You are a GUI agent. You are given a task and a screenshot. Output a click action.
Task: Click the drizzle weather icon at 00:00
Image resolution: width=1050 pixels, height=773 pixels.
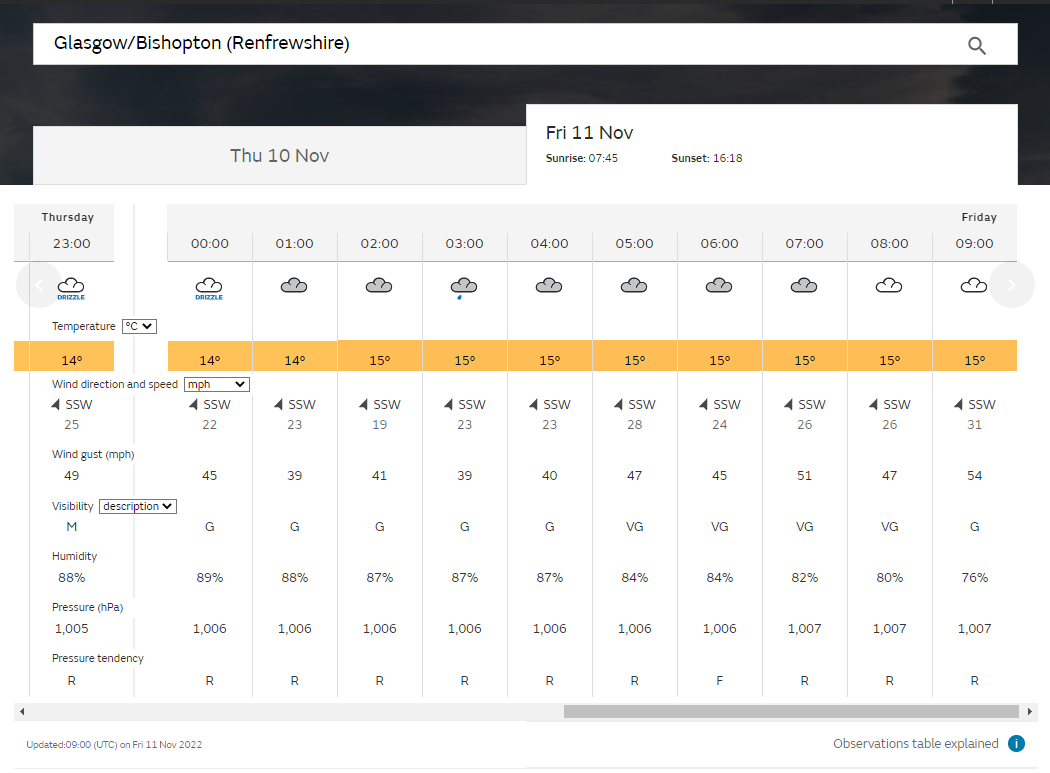209,288
